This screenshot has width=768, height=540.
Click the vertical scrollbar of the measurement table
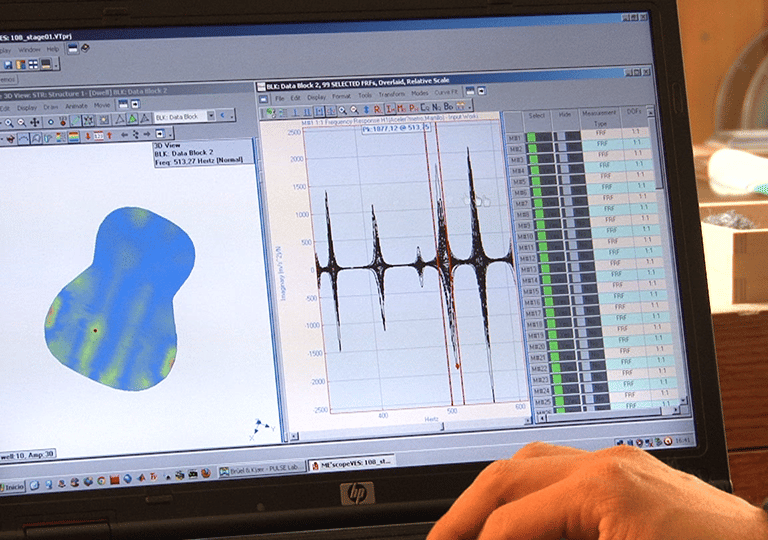[667, 255]
